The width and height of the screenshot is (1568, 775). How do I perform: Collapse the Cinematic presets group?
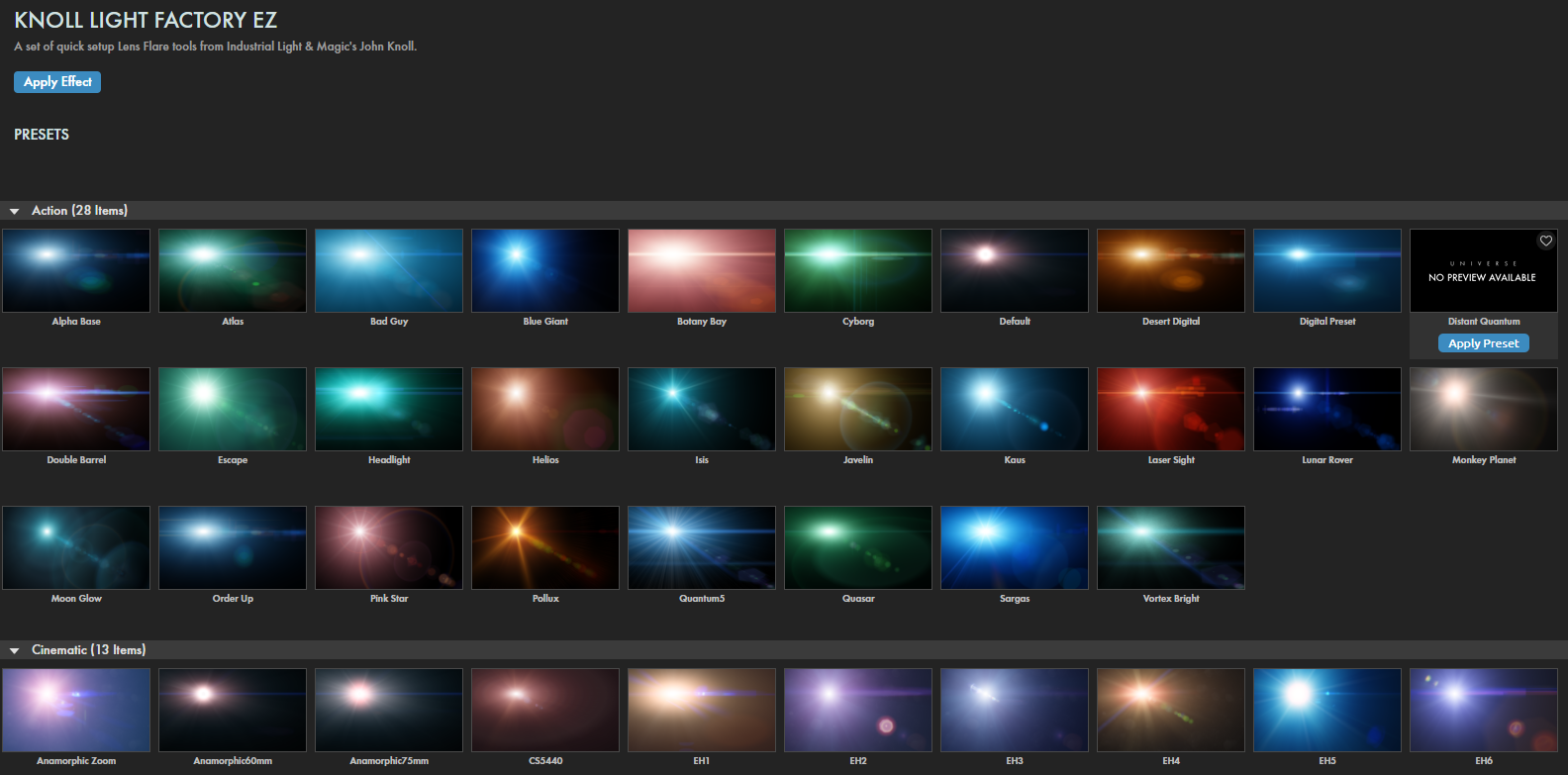coord(15,650)
